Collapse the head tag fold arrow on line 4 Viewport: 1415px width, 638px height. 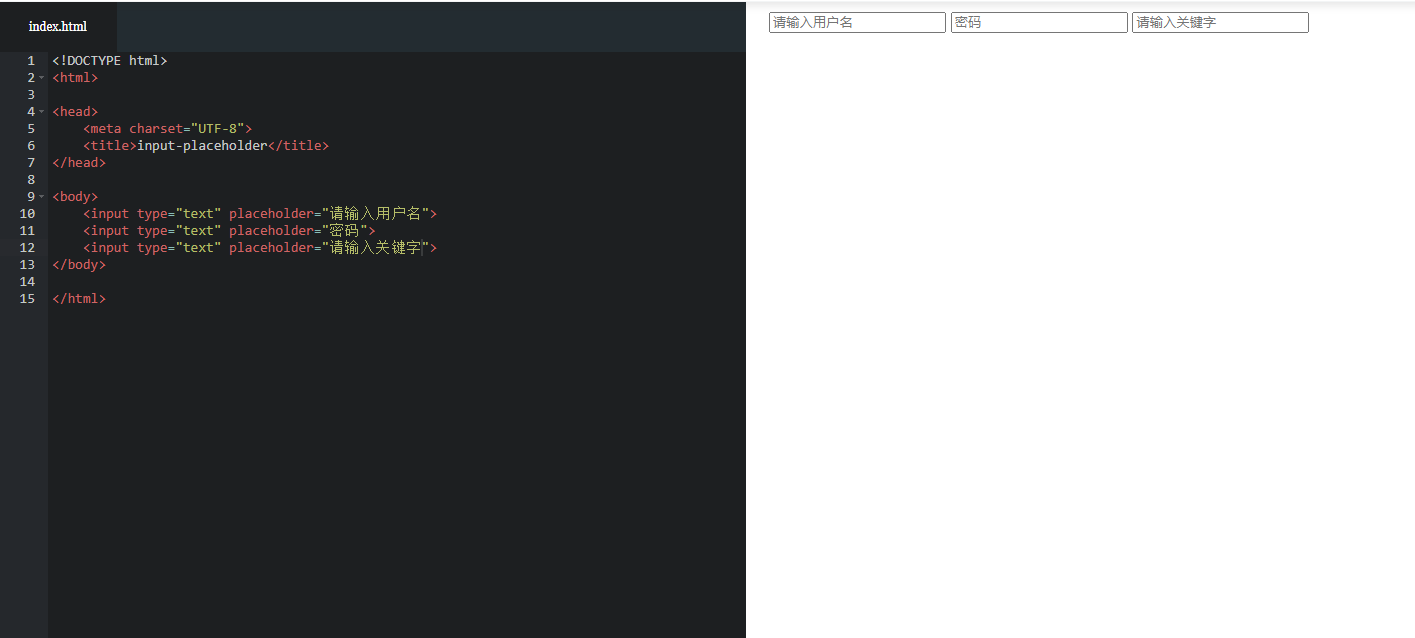42,111
